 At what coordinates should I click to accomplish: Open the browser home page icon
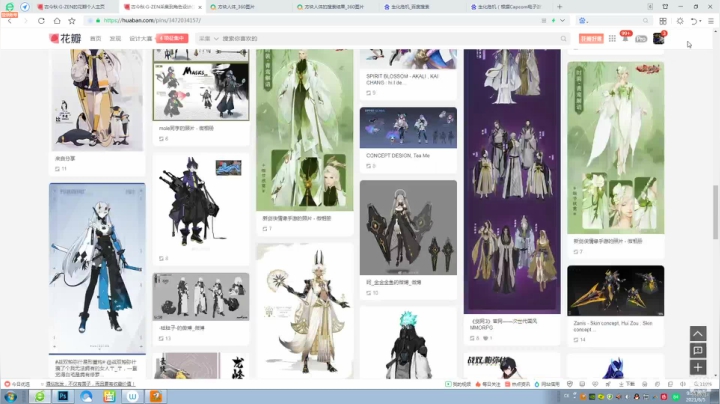[x=57, y=21]
